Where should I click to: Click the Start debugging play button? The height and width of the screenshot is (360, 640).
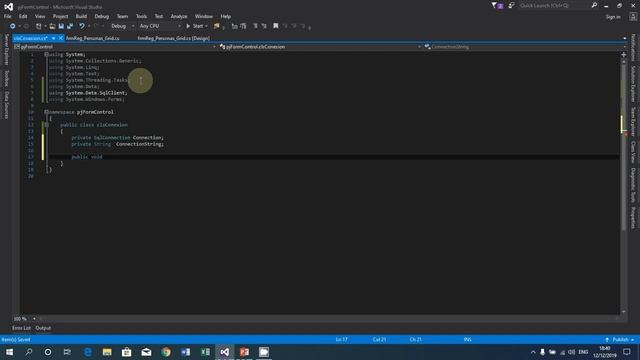click(188, 26)
